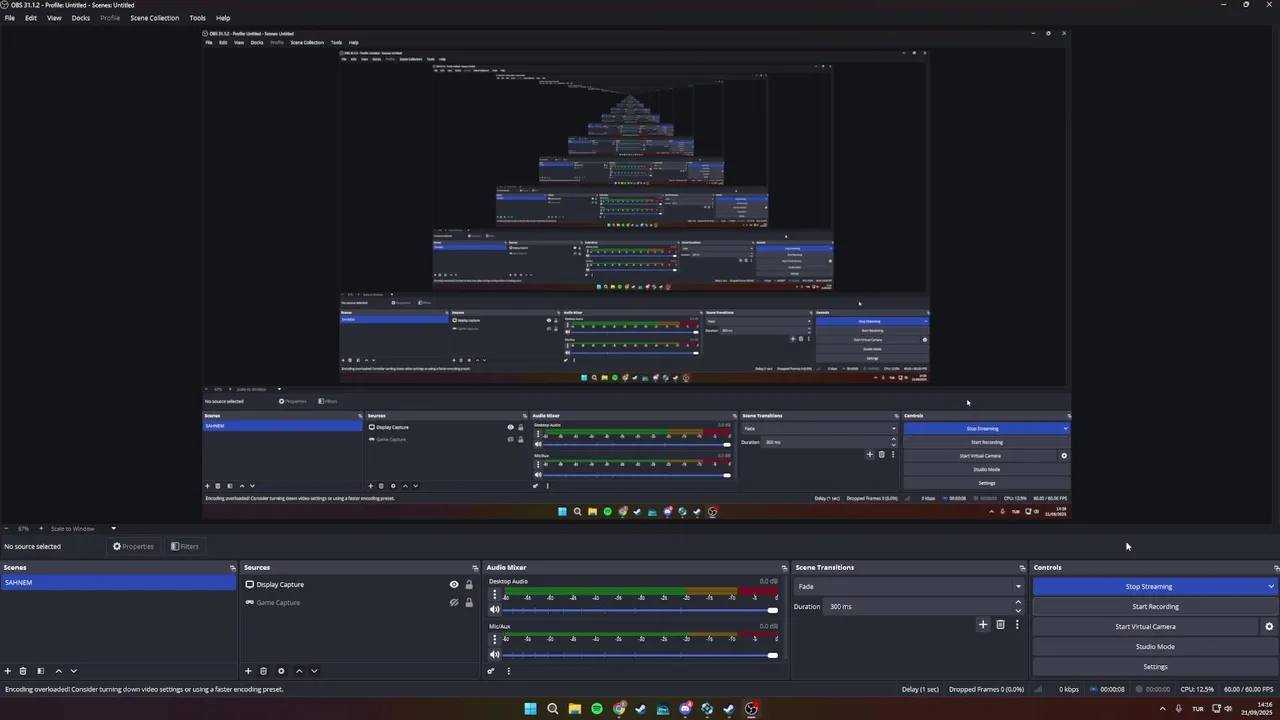
Task: Increase transition duration with up arrow
Action: [x=1018, y=603]
